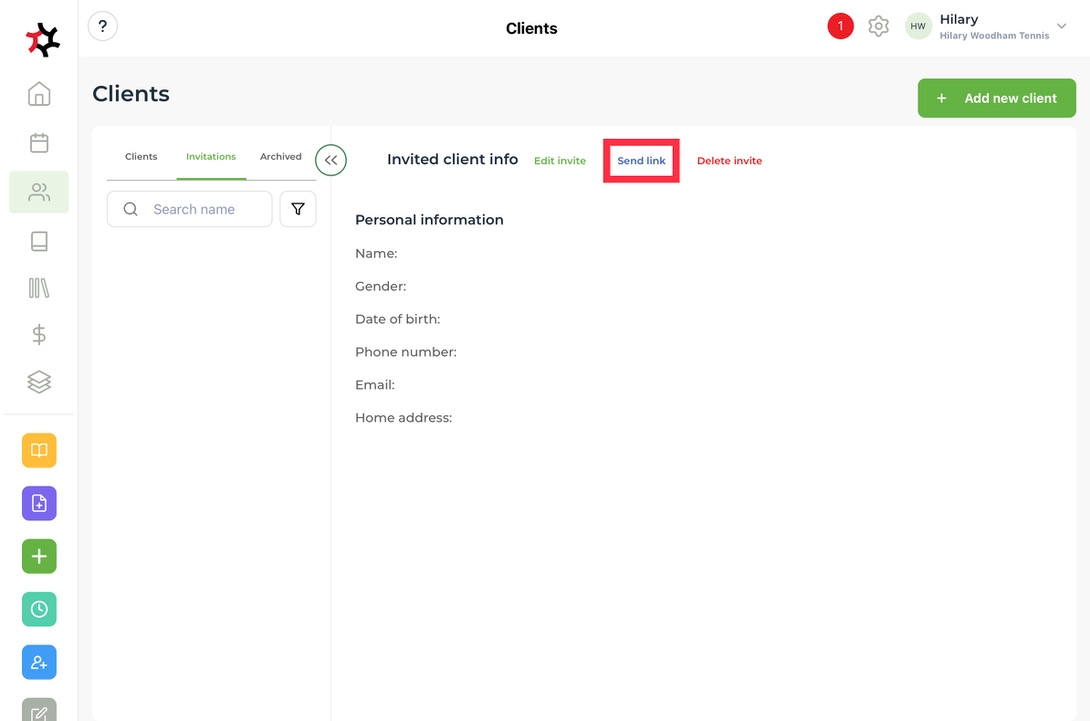Open the library books icon

click(x=39, y=289)
